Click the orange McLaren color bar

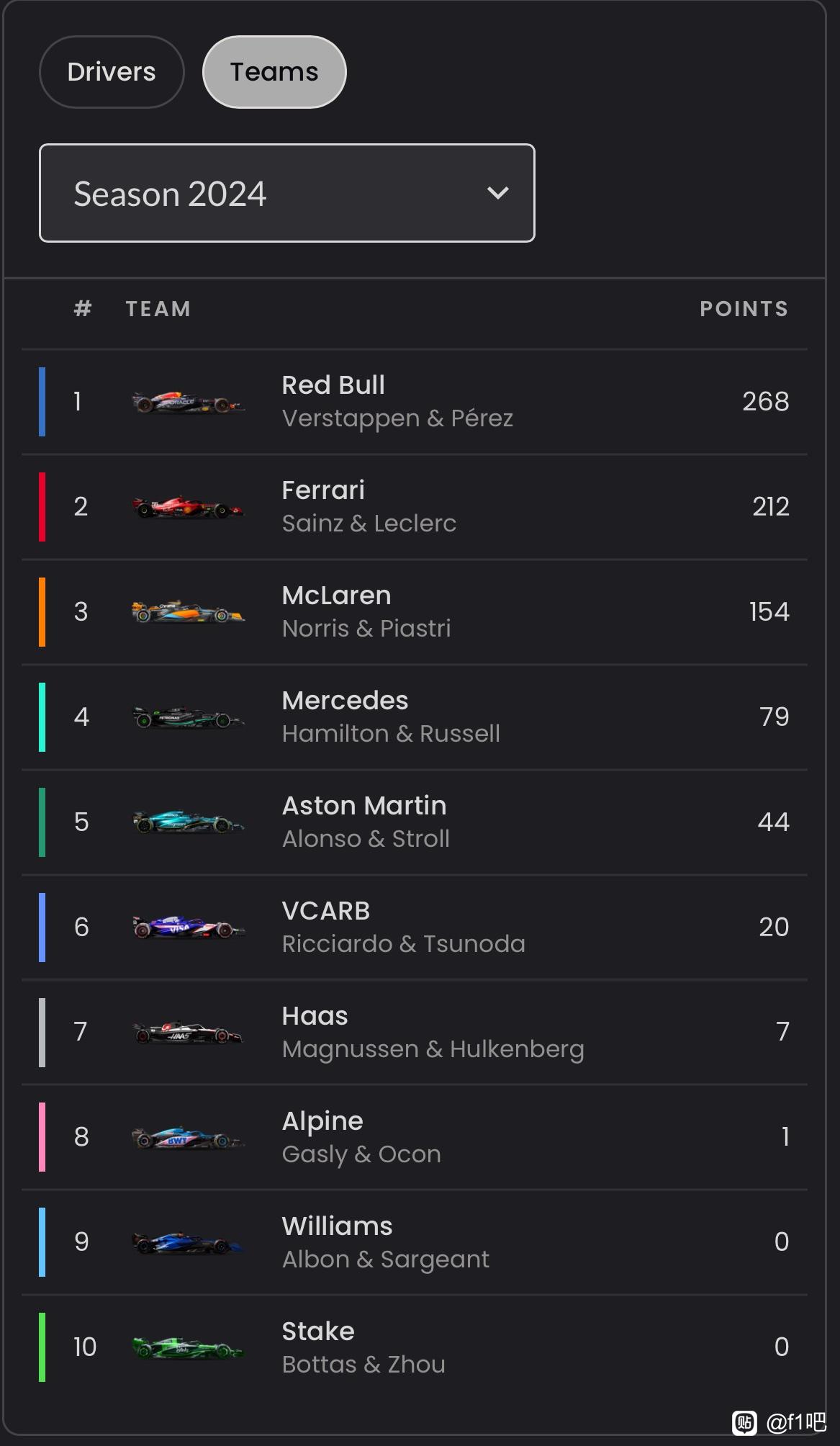42,612
